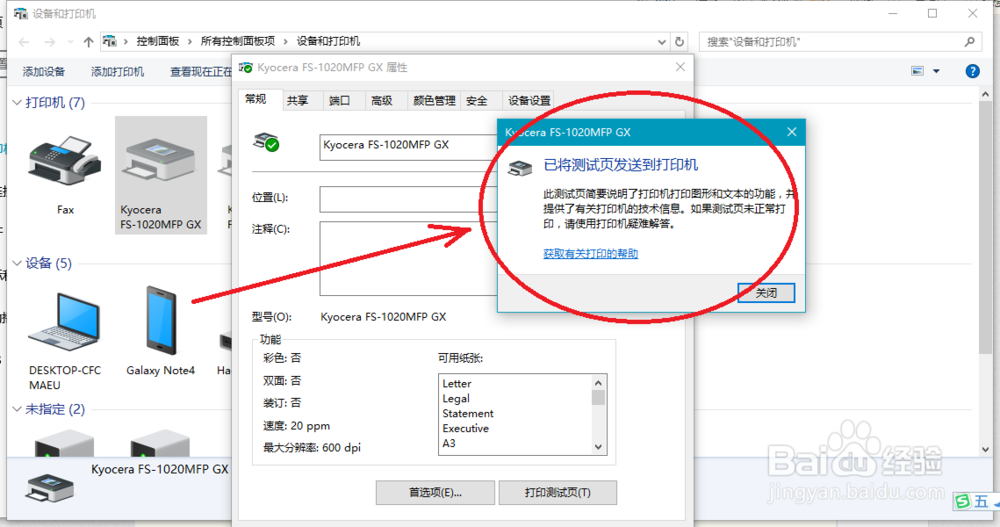Image resolution: width=1000 pixels, height=527 pixels.
Task: Open recent locations dropdown arrow
Action: pos(70,42)
